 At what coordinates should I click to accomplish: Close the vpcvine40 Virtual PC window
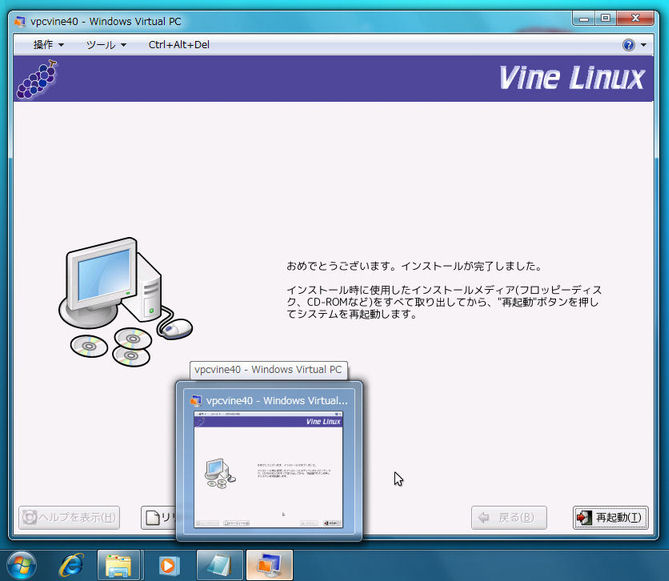(635, 18)
